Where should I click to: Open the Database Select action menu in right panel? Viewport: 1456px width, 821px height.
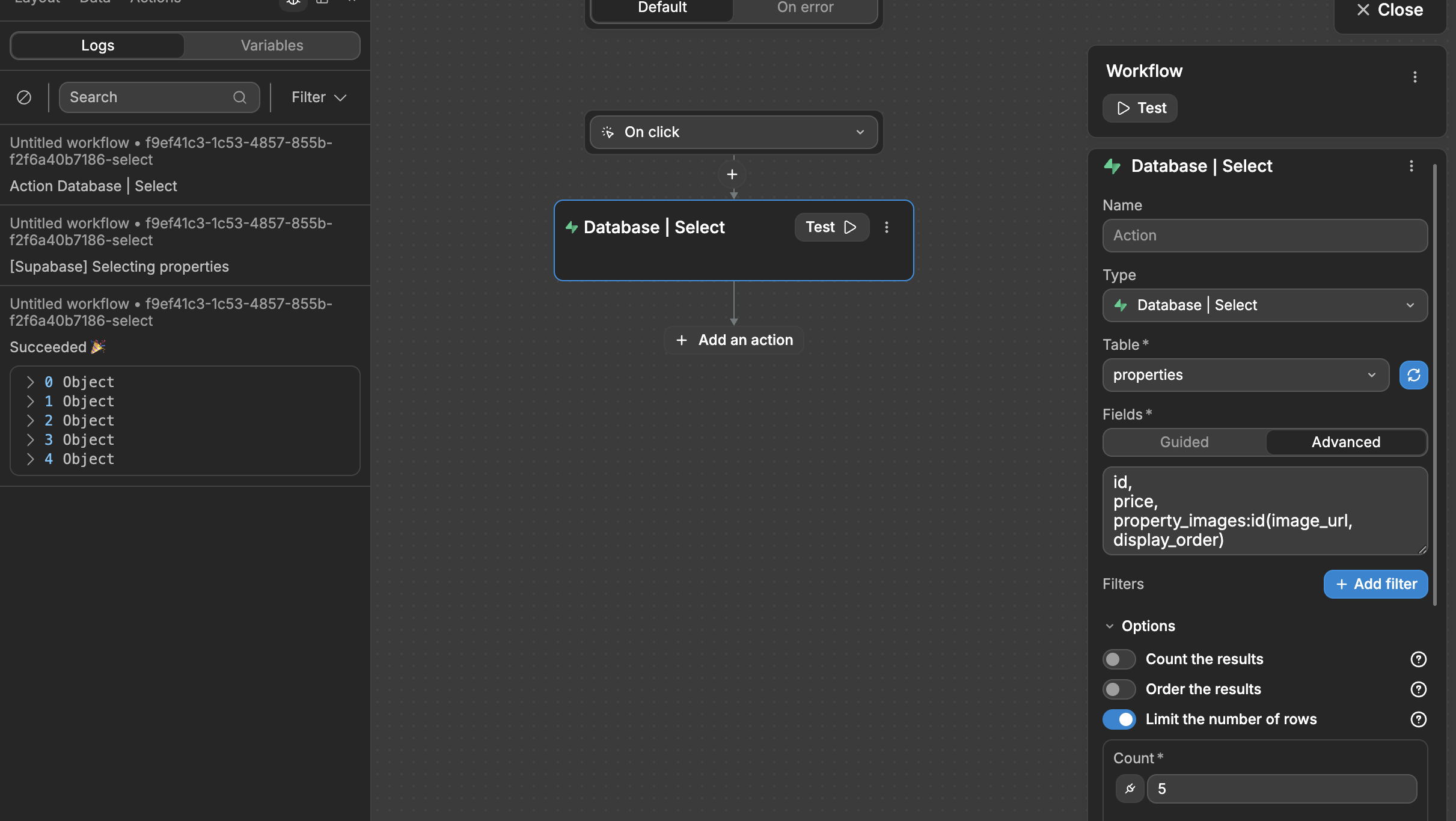tap(1411, 166)
